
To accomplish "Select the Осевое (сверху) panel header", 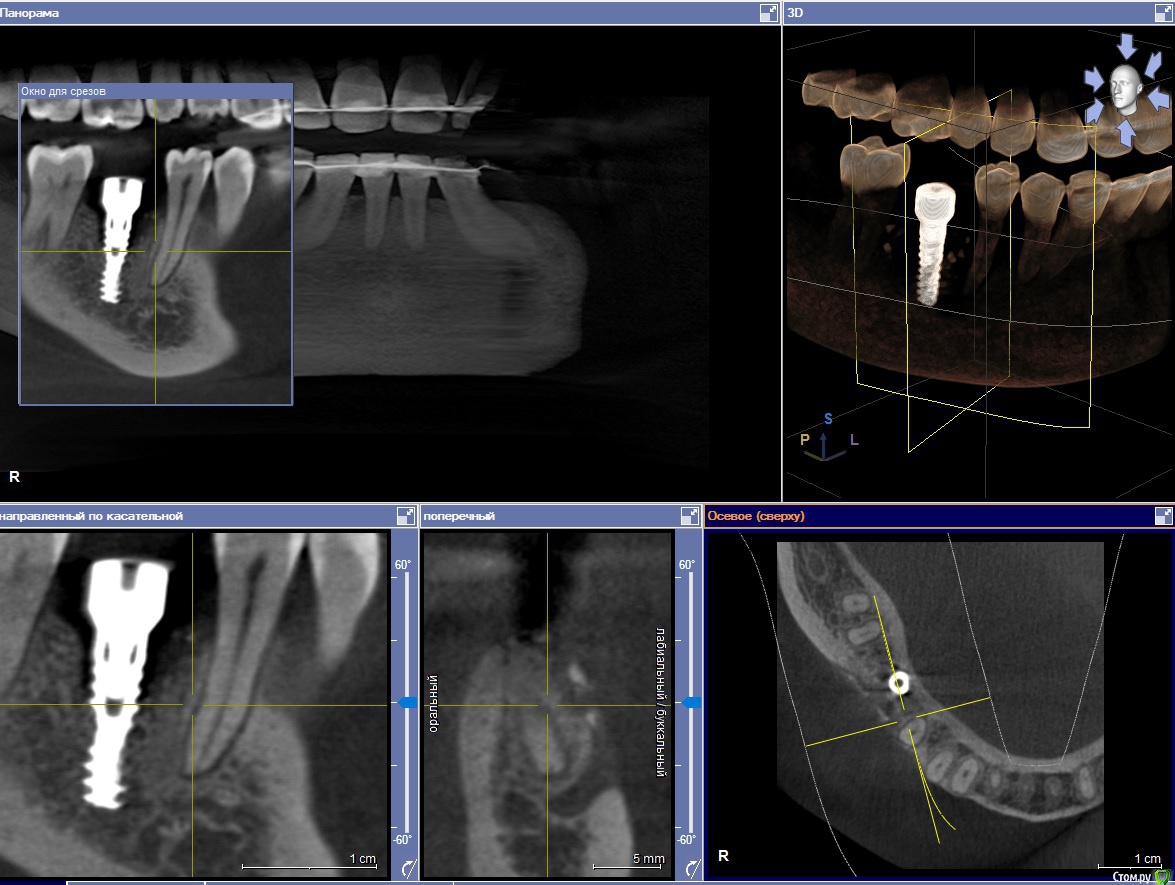I will (755, 516).
